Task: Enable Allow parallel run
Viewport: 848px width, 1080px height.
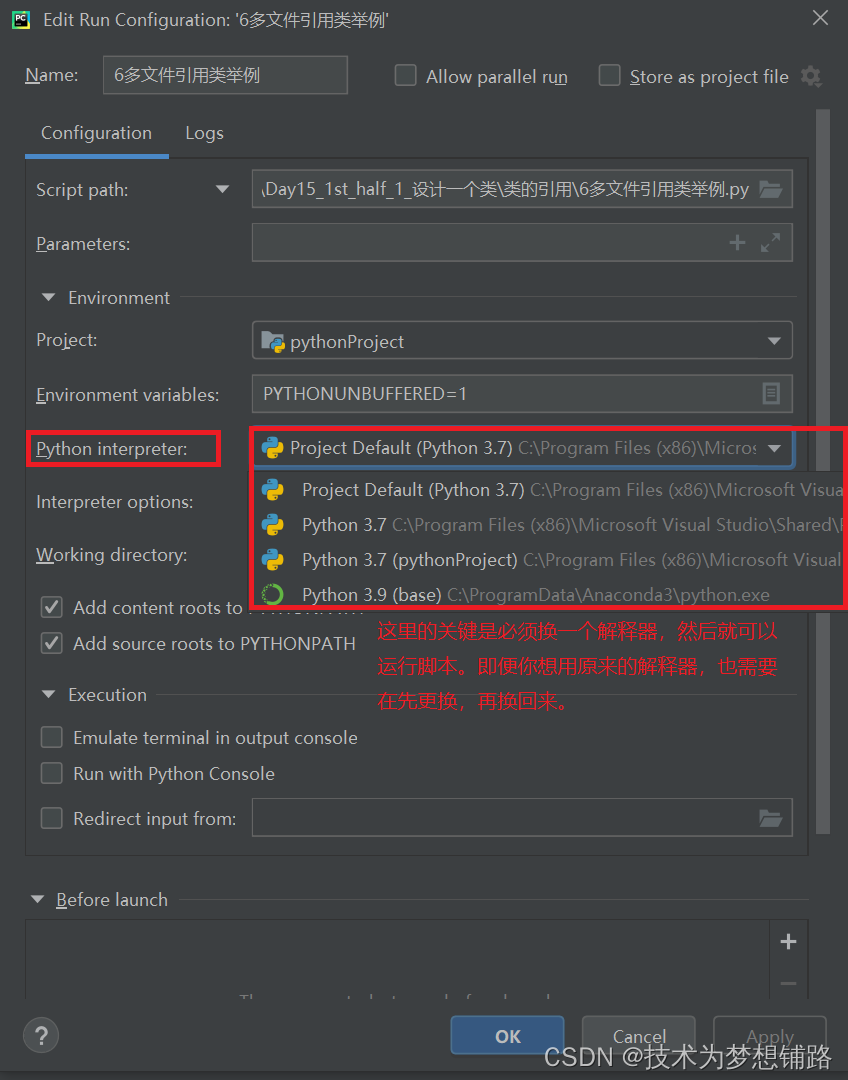Action: 406,75
